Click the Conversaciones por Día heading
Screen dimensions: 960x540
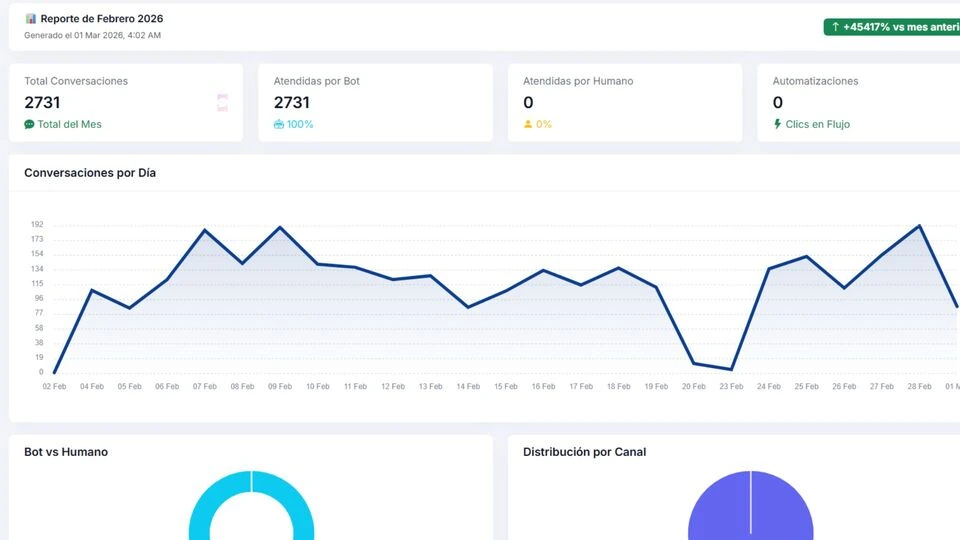[x=90, y=173]
